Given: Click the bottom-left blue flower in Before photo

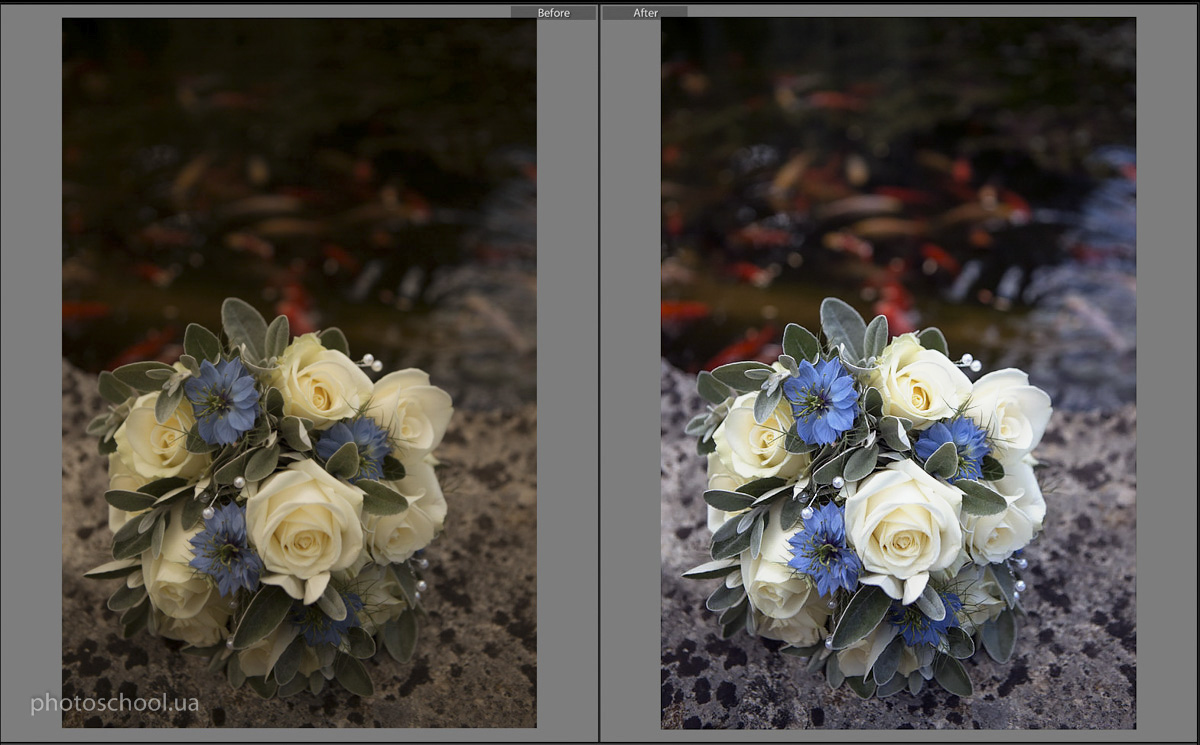Looking at the screenshot, I should coord(225,547).
